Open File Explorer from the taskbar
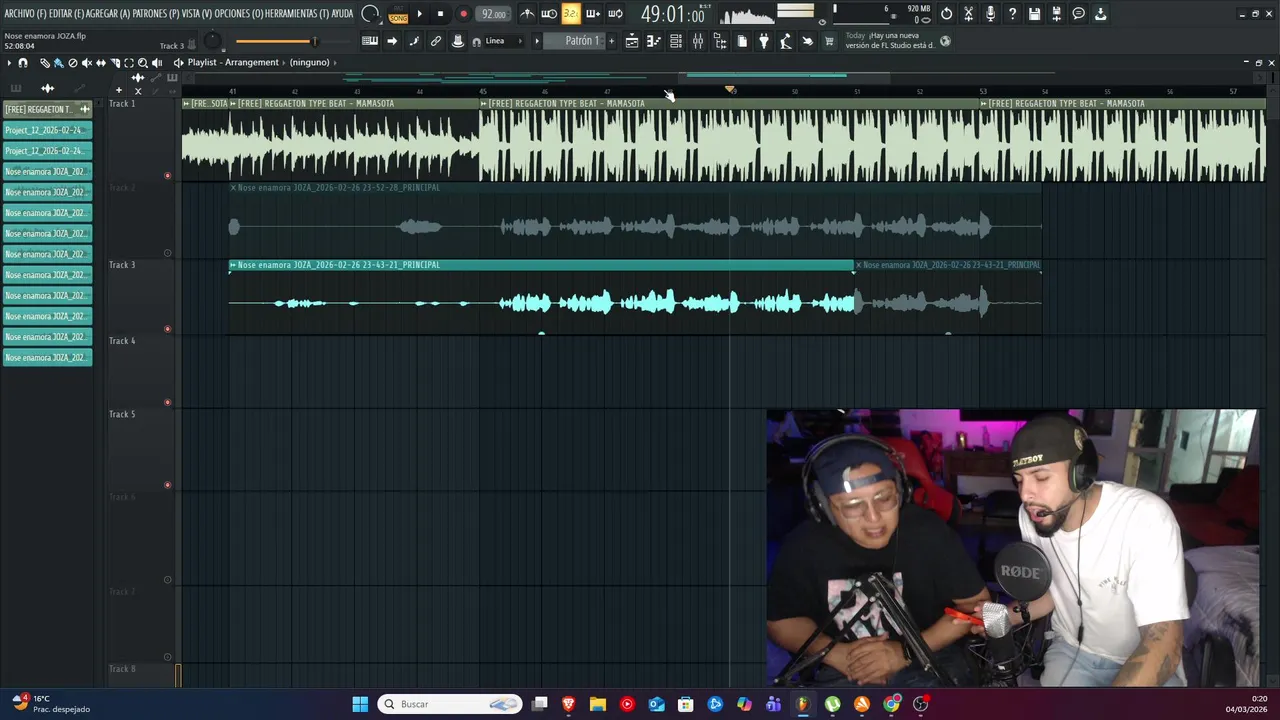 pyautogui.click(x=598, y=704)
